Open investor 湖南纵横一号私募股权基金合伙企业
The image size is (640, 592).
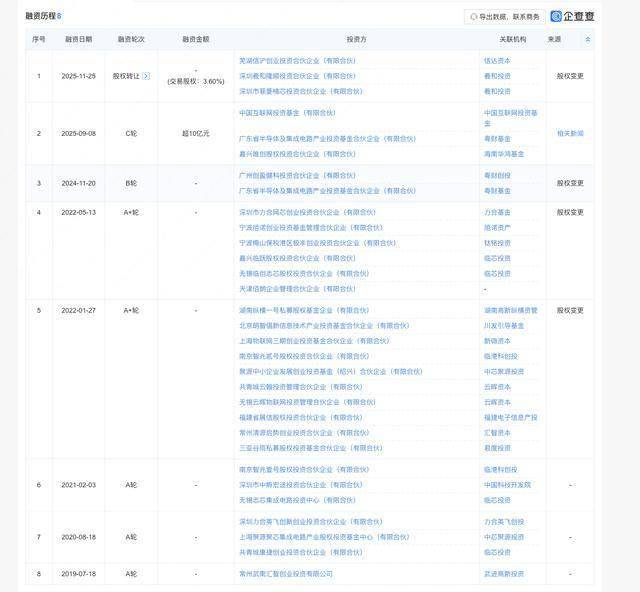(x=297, y=310)
